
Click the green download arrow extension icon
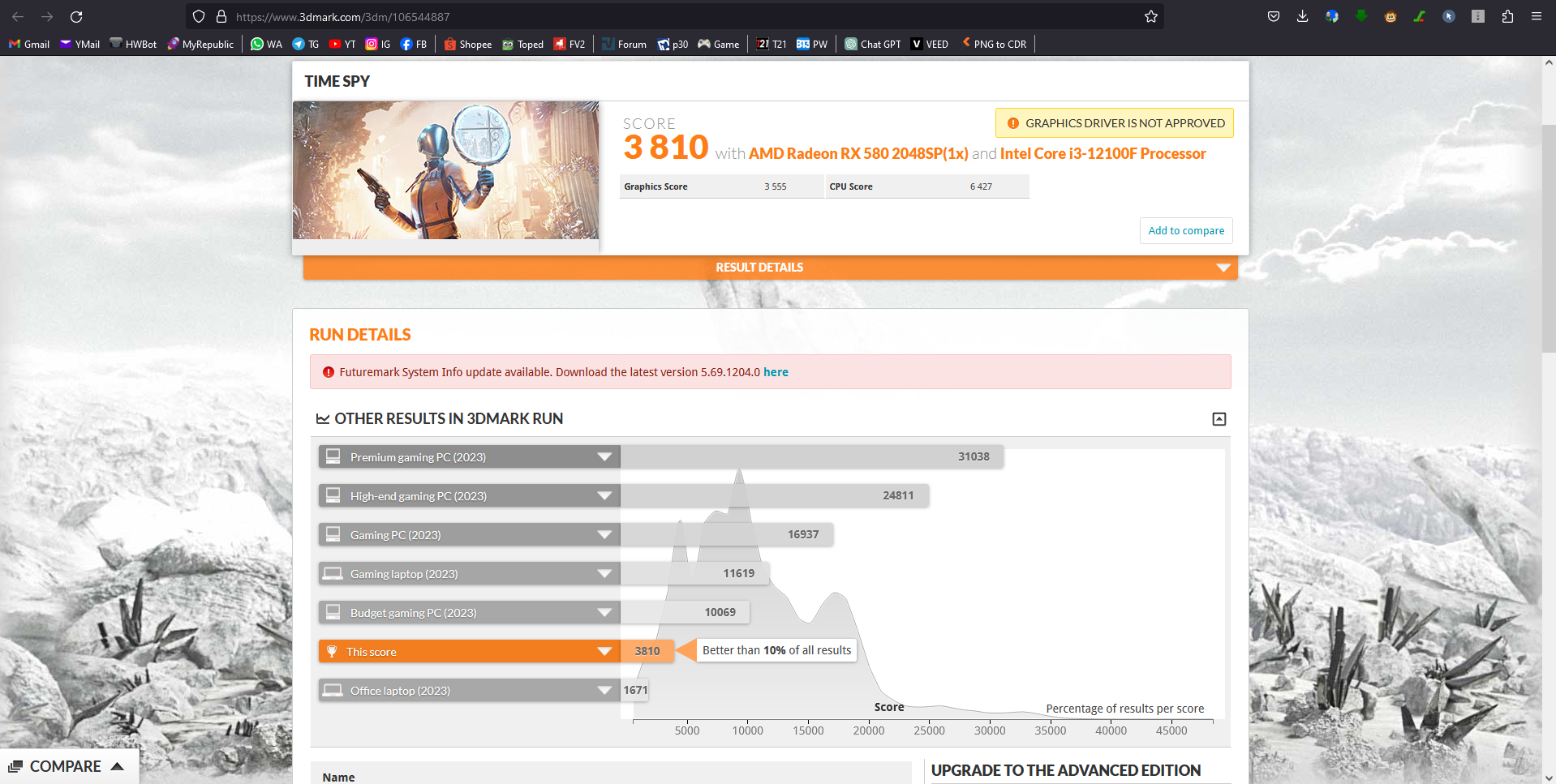(1361, 16)
